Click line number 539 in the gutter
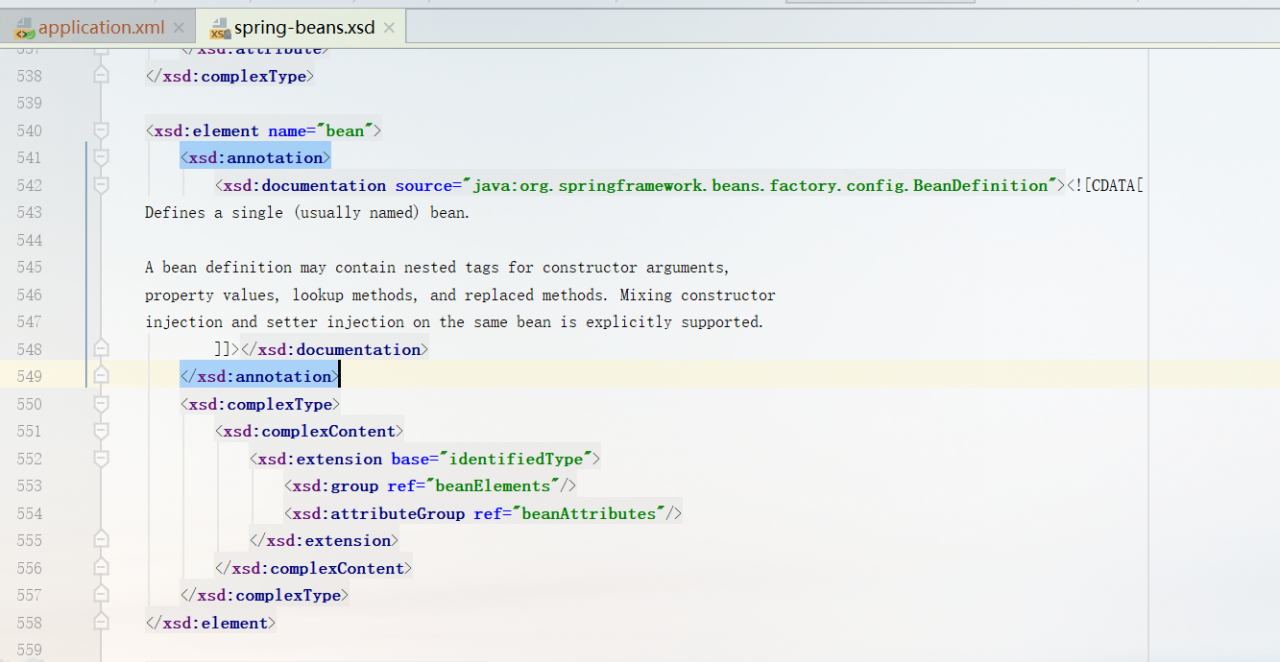 point(30,103)
